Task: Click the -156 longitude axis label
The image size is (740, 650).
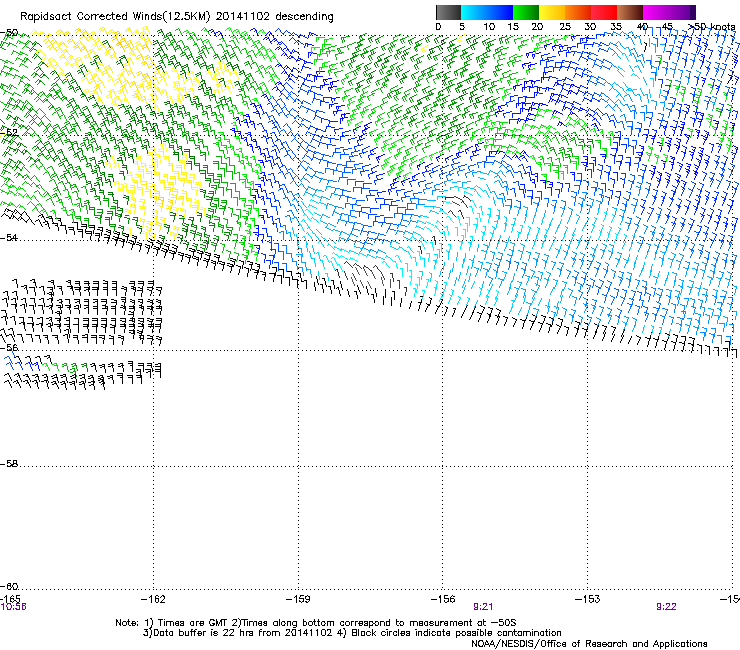Action: point(443,599)
